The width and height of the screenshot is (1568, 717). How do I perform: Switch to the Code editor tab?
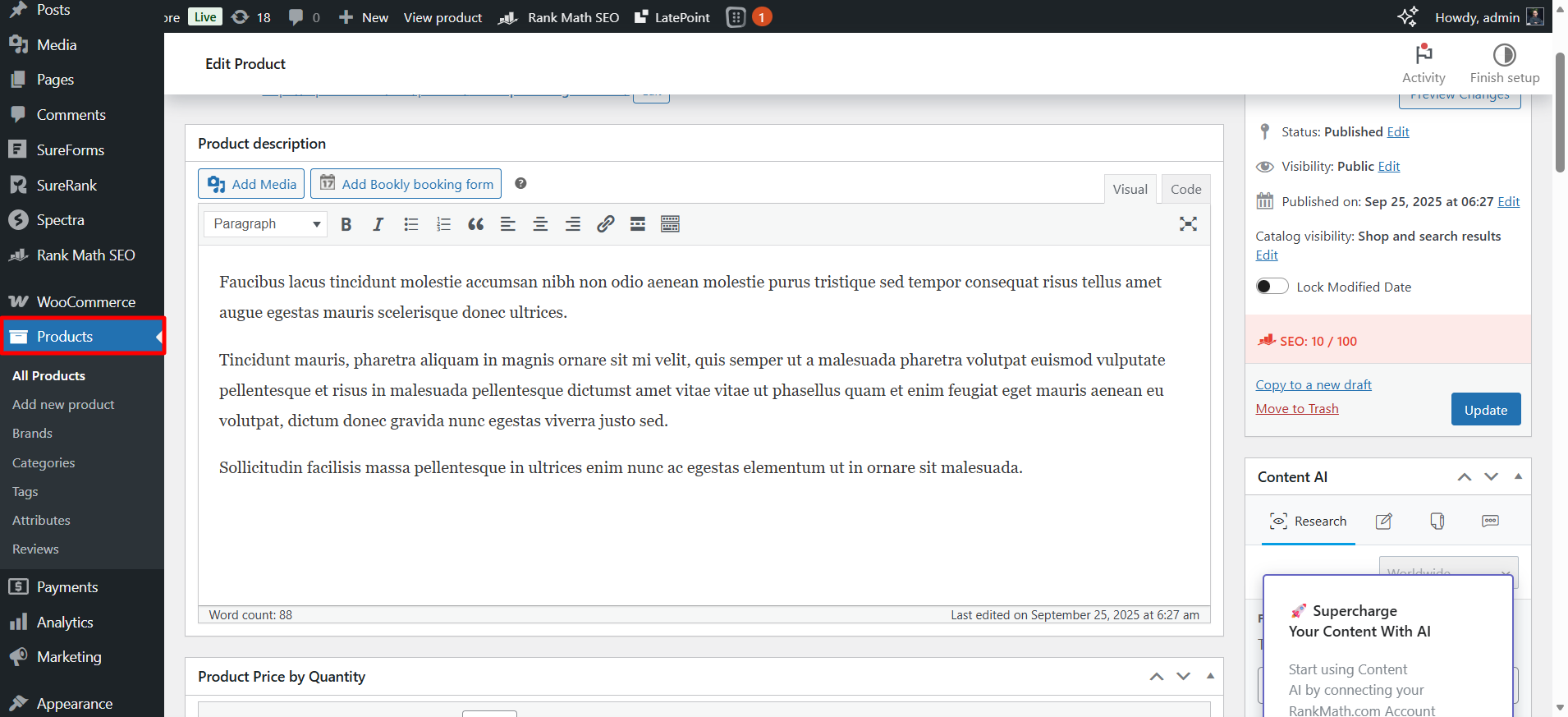tap(1185, 189)
